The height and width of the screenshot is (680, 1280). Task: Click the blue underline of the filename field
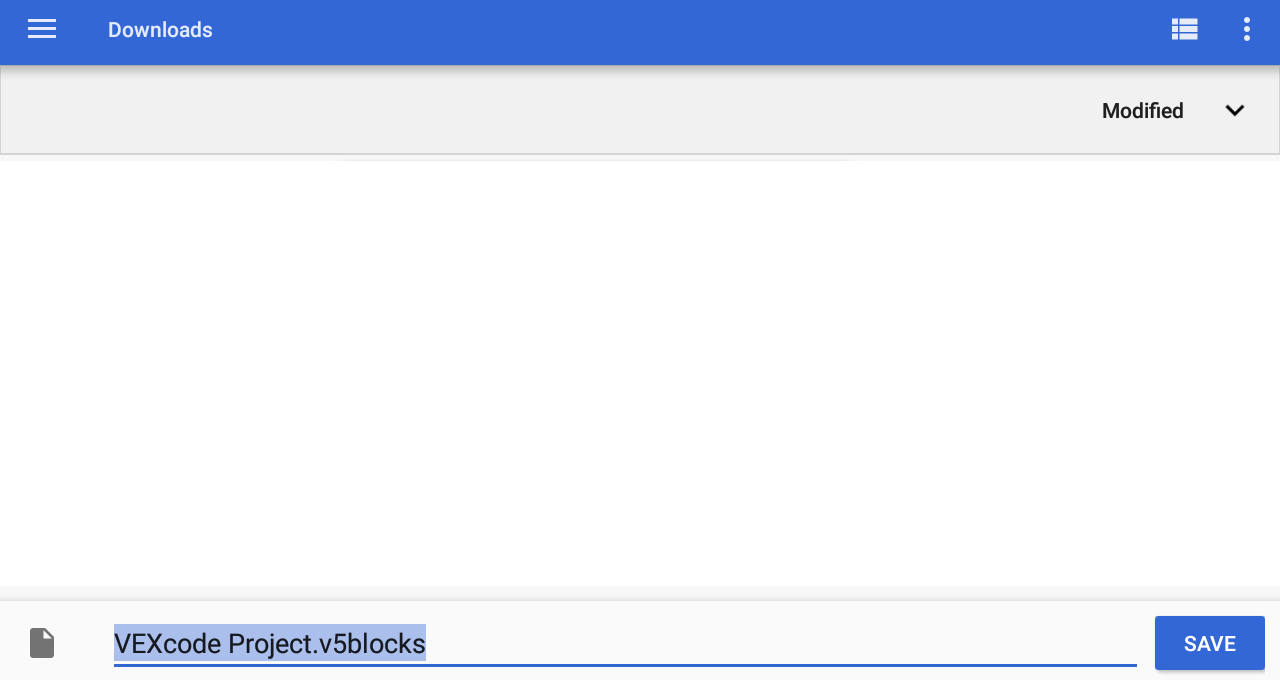tap(625, 665)
